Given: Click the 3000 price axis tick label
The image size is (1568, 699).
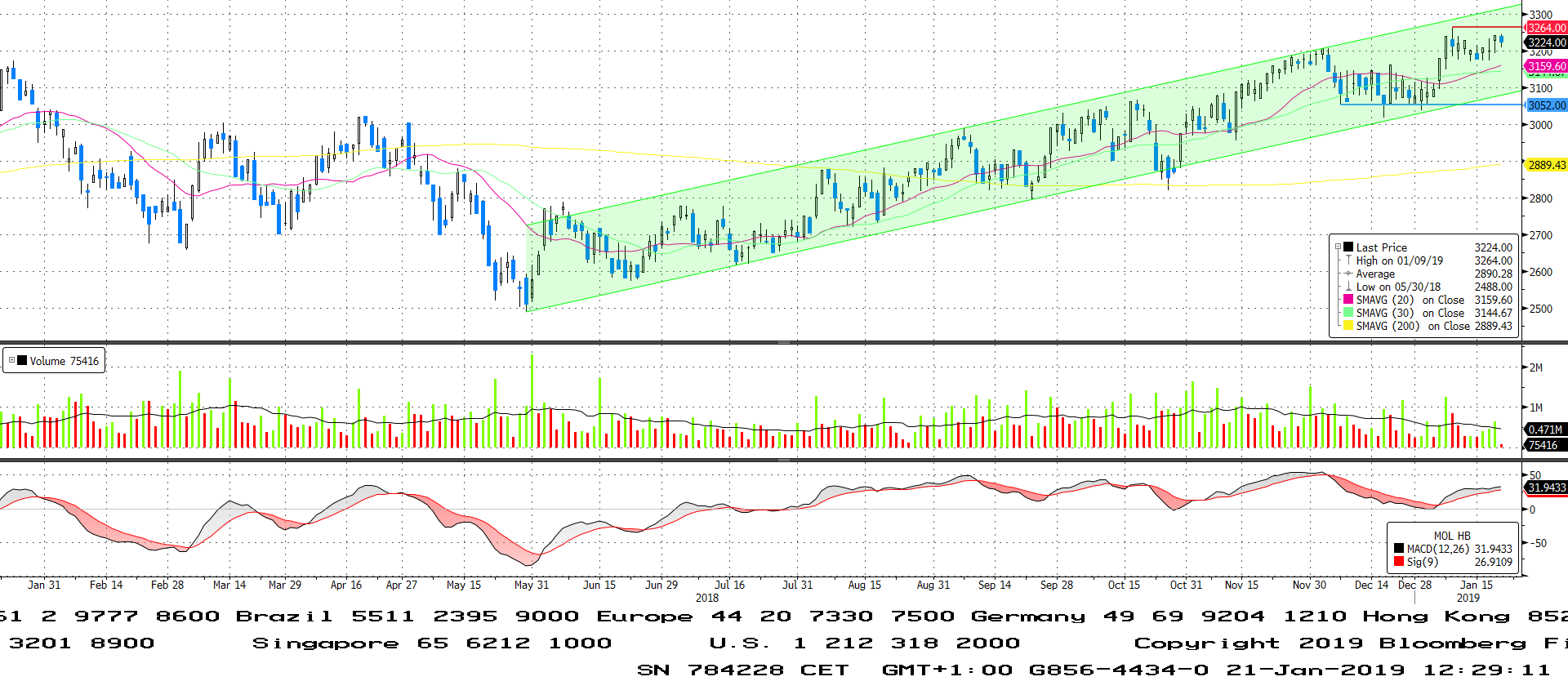Looking at the screenshot, I should click(x=1541, y=125).
